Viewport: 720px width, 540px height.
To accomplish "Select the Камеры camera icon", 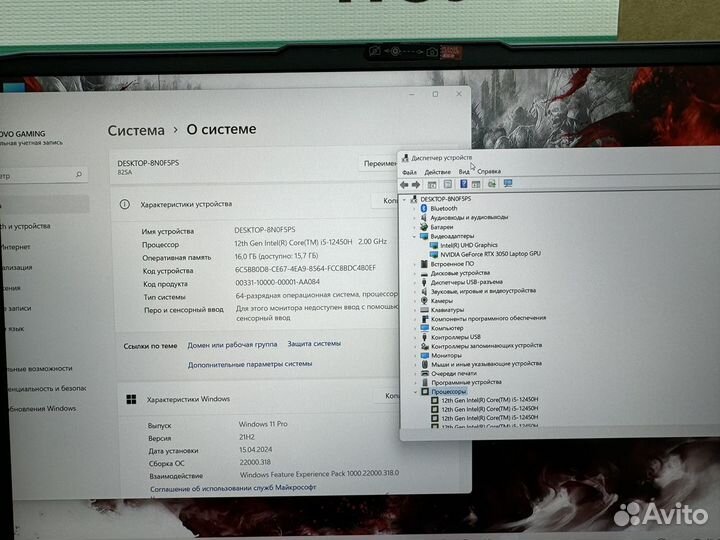I will 424,300.
